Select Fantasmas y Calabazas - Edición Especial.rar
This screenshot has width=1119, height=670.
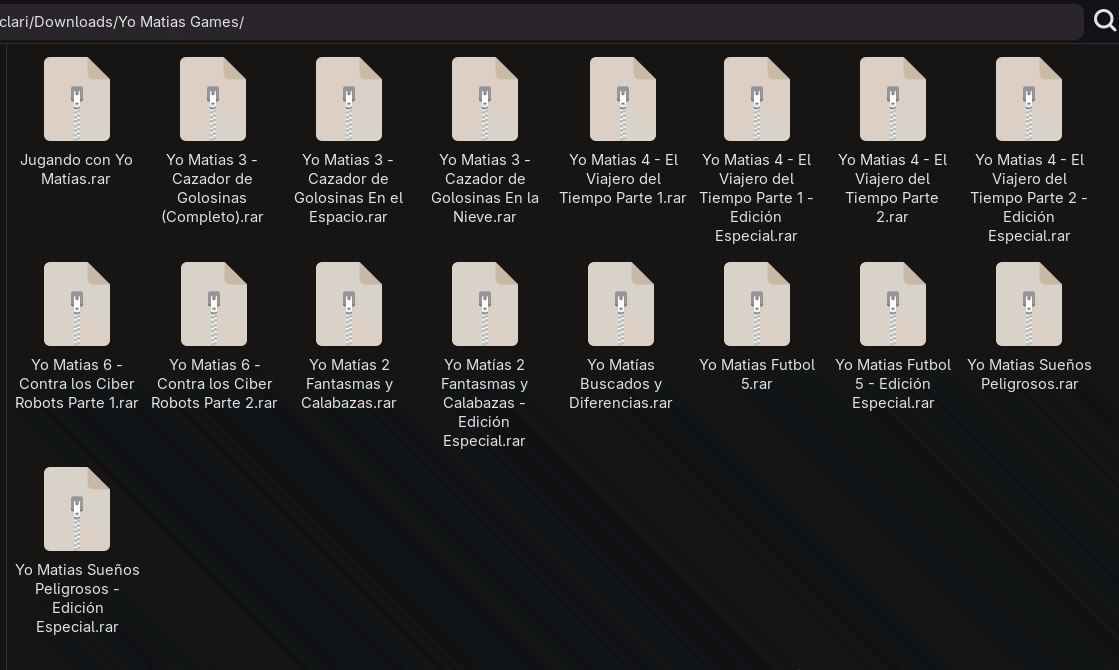point(485,305)
